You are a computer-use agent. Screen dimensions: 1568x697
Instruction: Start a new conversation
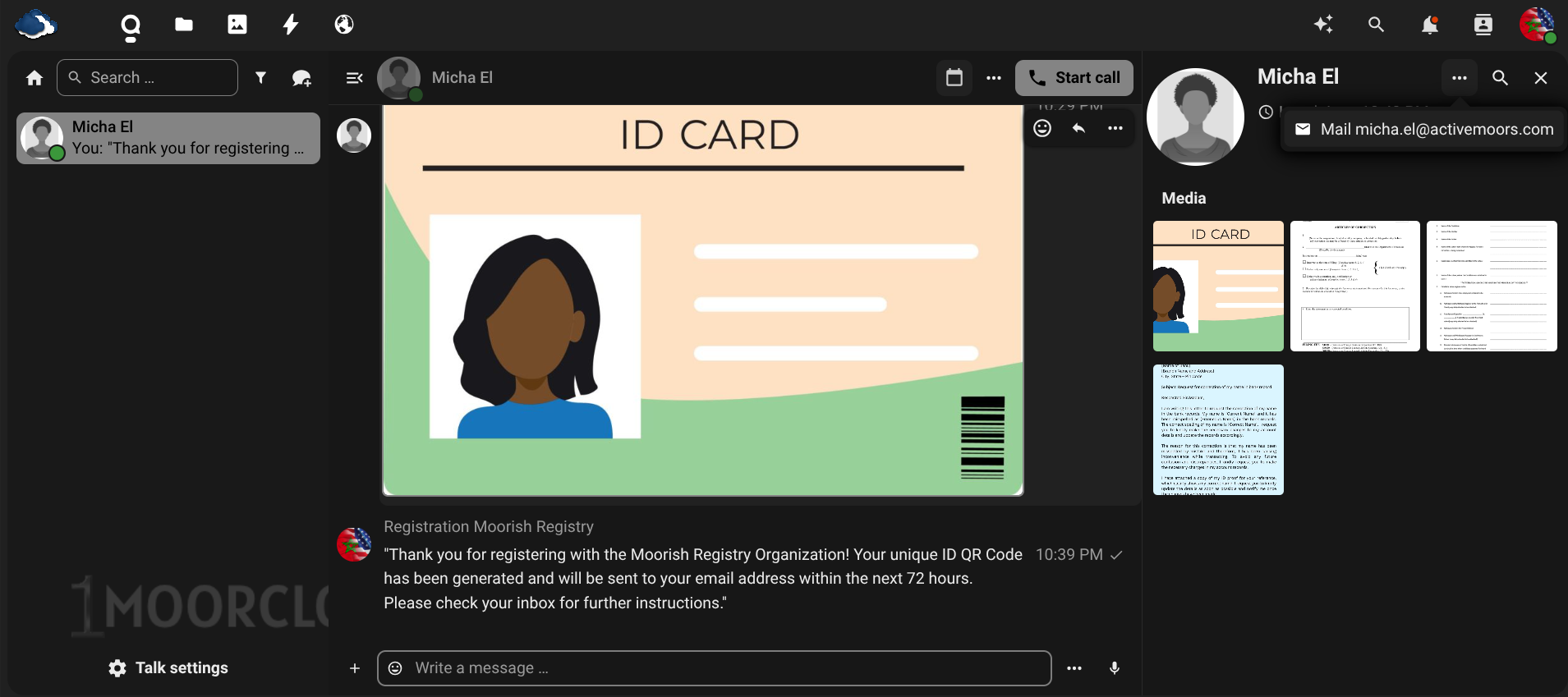[x=301, y=78]
